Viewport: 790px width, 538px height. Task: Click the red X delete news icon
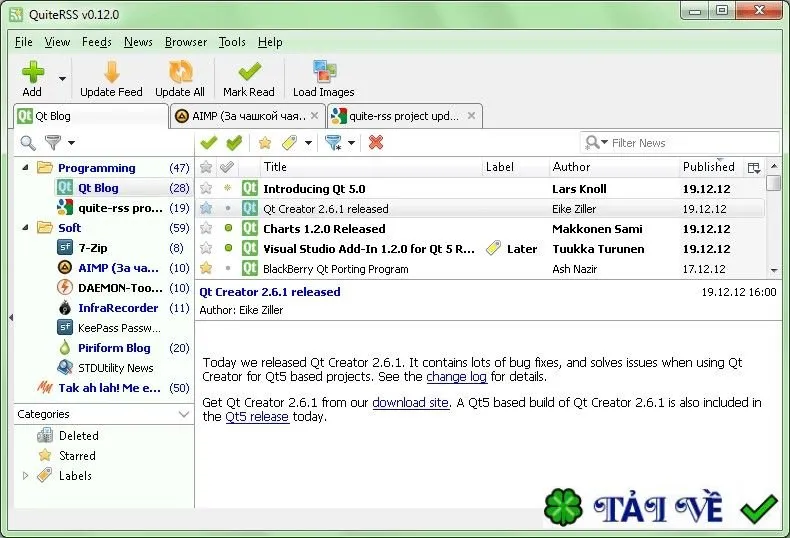[x=375, y=143]
